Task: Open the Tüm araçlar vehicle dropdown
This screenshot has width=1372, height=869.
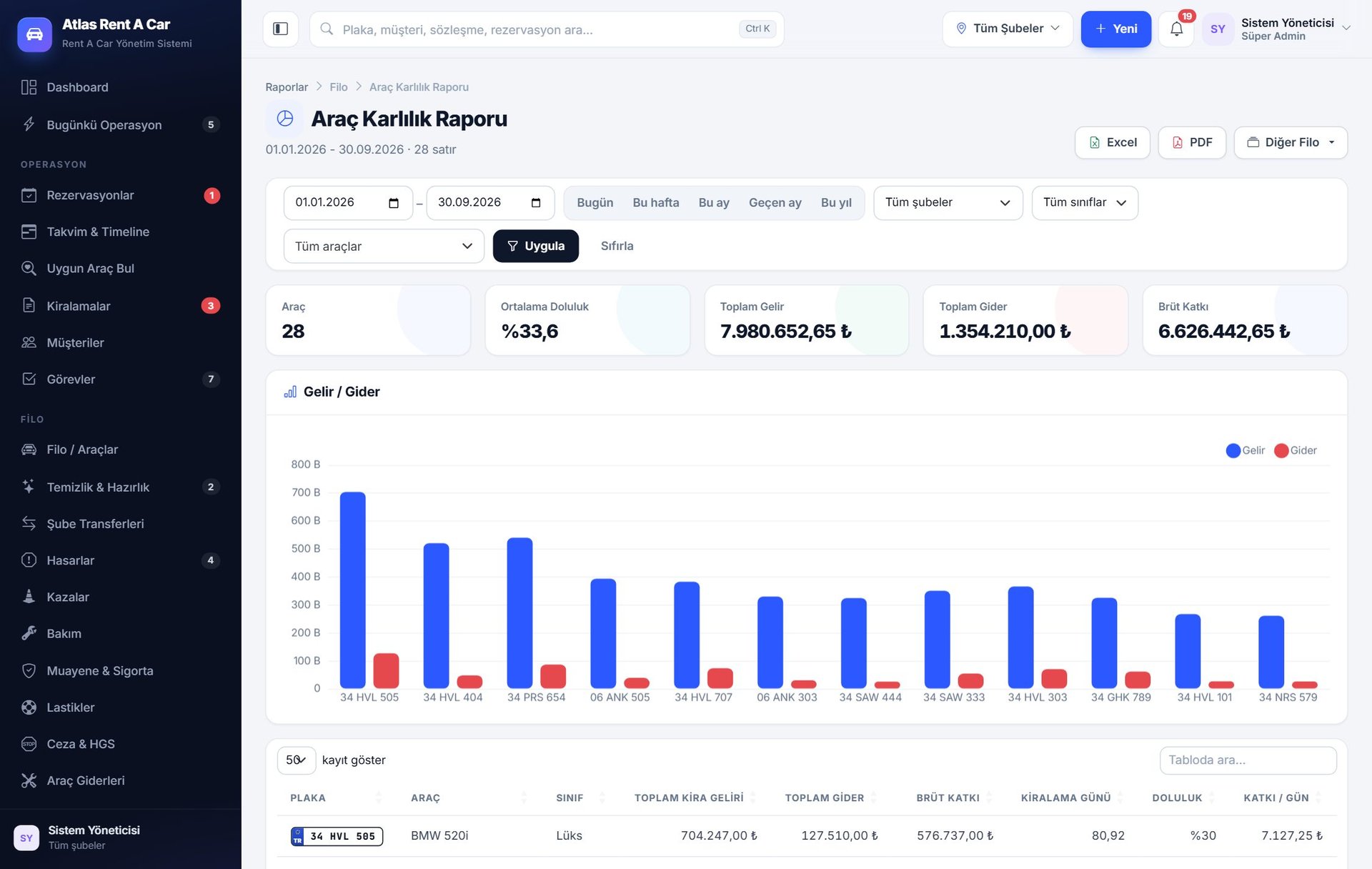Action: (384, 246)
